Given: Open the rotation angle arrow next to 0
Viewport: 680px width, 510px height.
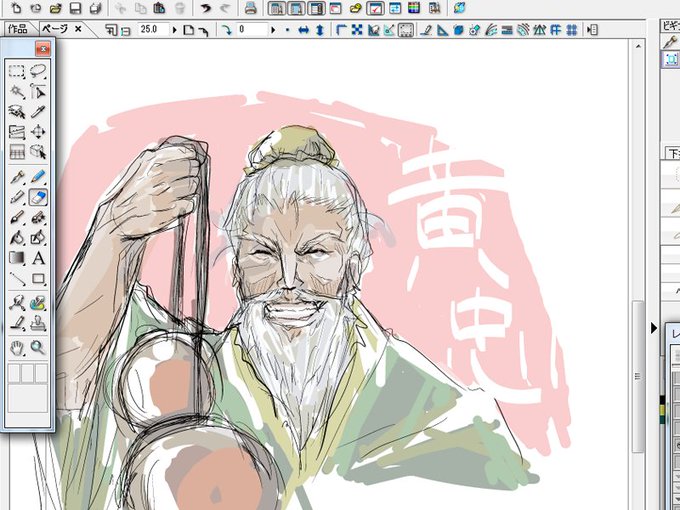Looking at the screenshot, I should [x=273, y=30].
